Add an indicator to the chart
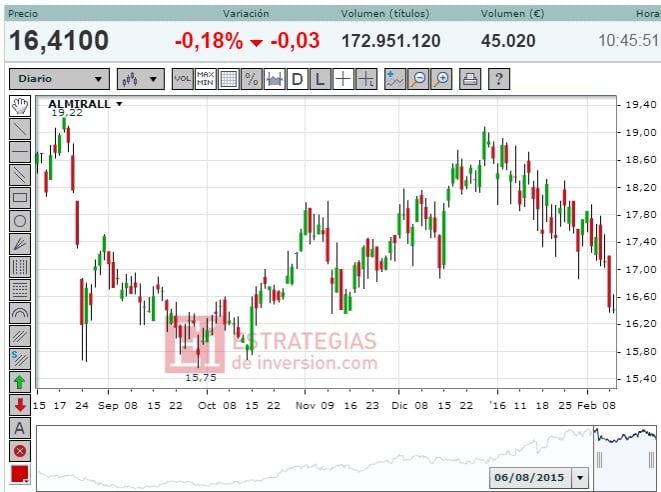Screen dimensions: 661x492 click(x=395, y=79)
